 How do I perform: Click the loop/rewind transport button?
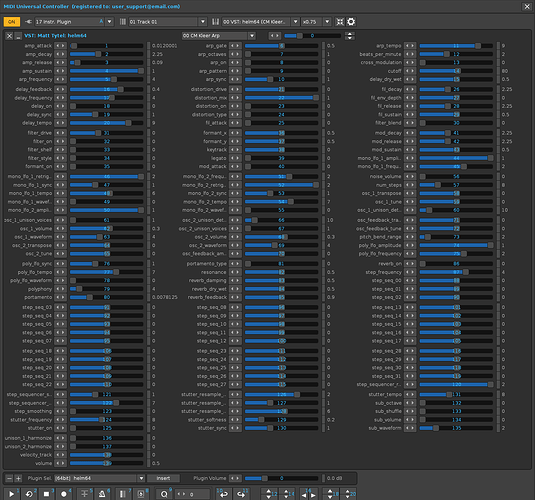(x=29, y=494)
